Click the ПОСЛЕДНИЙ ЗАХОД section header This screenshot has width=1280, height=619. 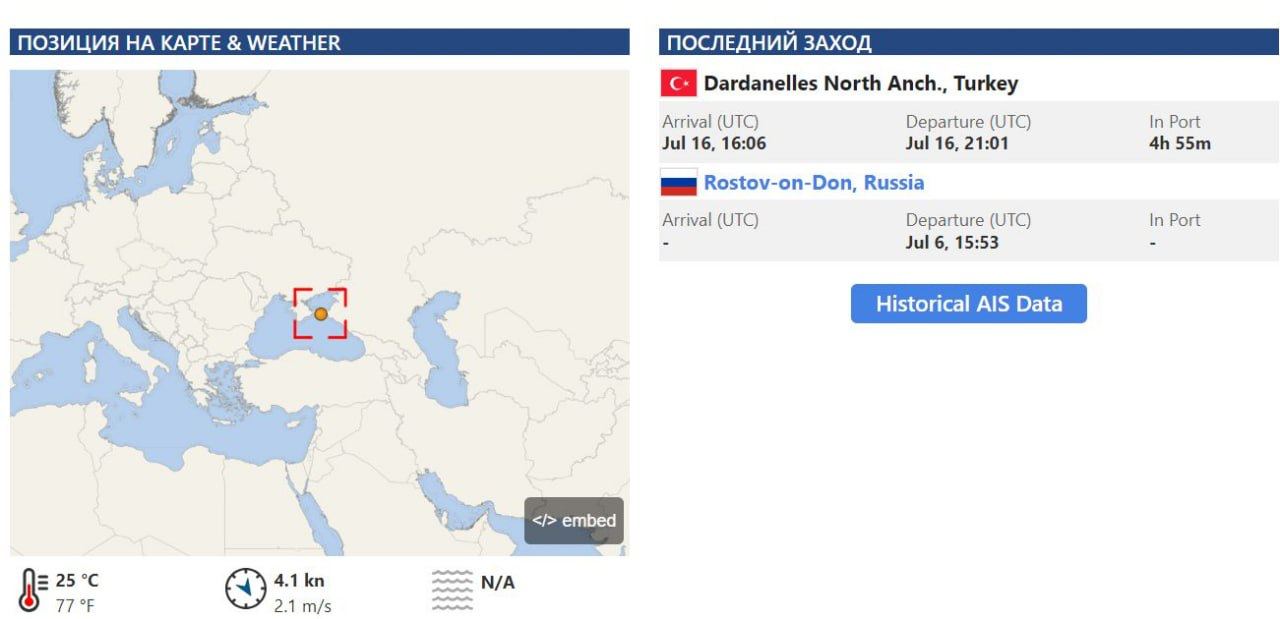(x=769, y=43)
